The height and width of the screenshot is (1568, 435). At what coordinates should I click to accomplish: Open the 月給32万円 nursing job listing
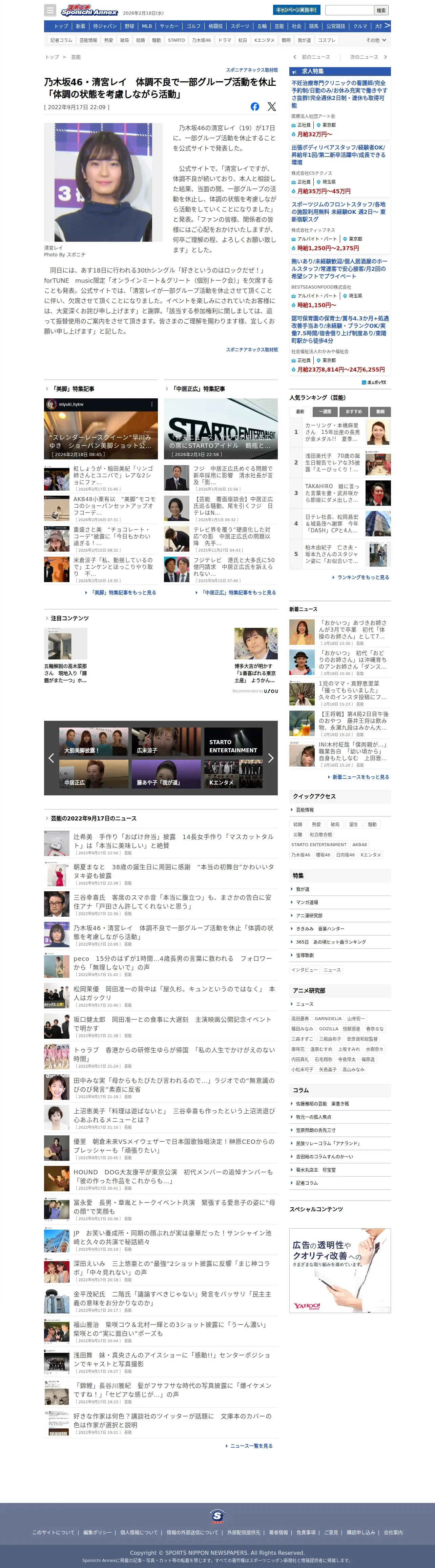339,108
